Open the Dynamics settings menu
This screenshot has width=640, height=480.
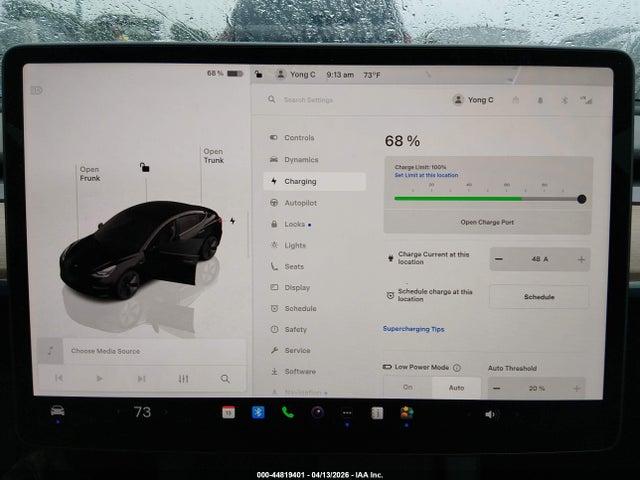(294, 160)
